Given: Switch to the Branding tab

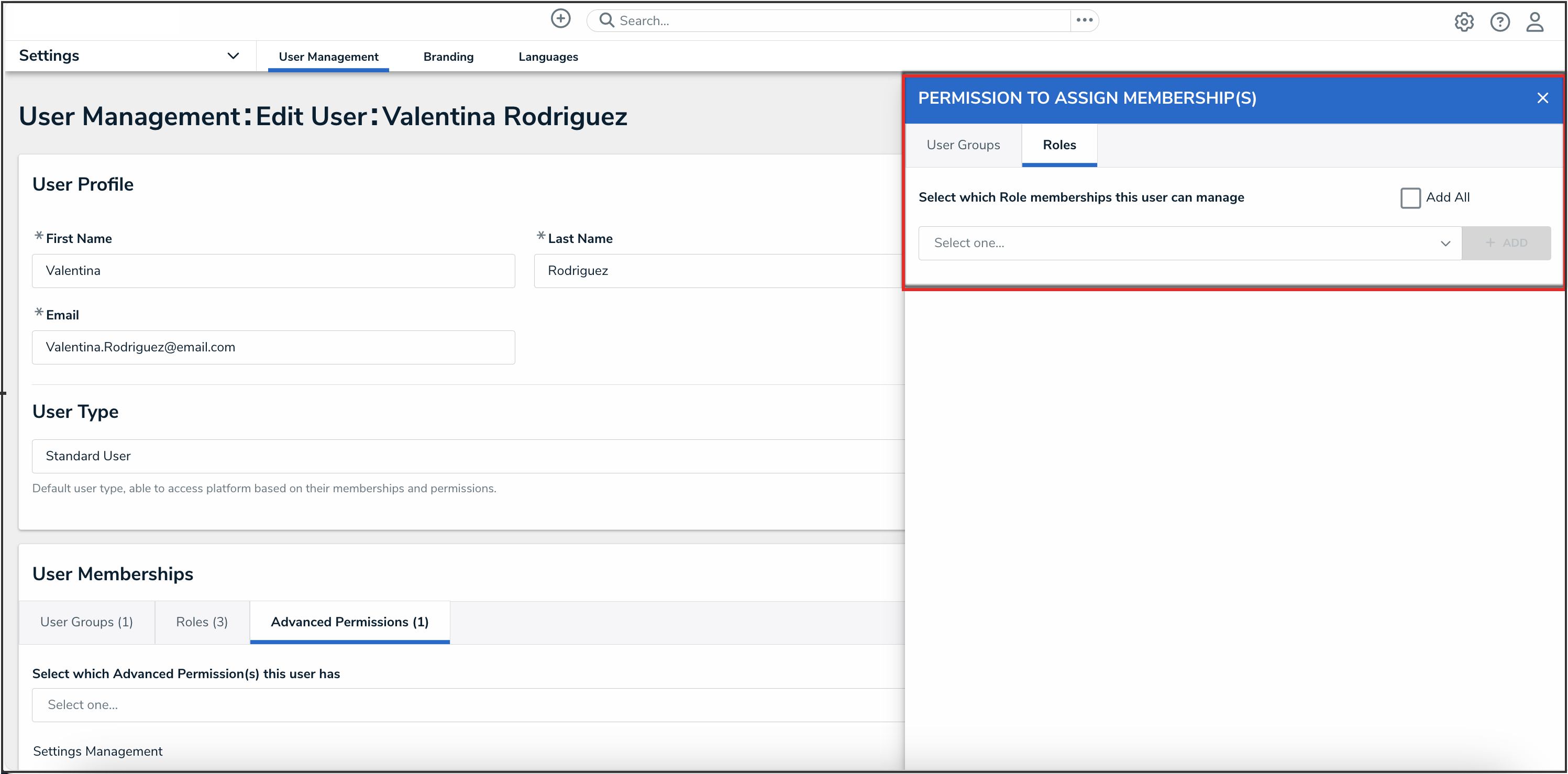Looking at the screenshot, I should [448, 57].
